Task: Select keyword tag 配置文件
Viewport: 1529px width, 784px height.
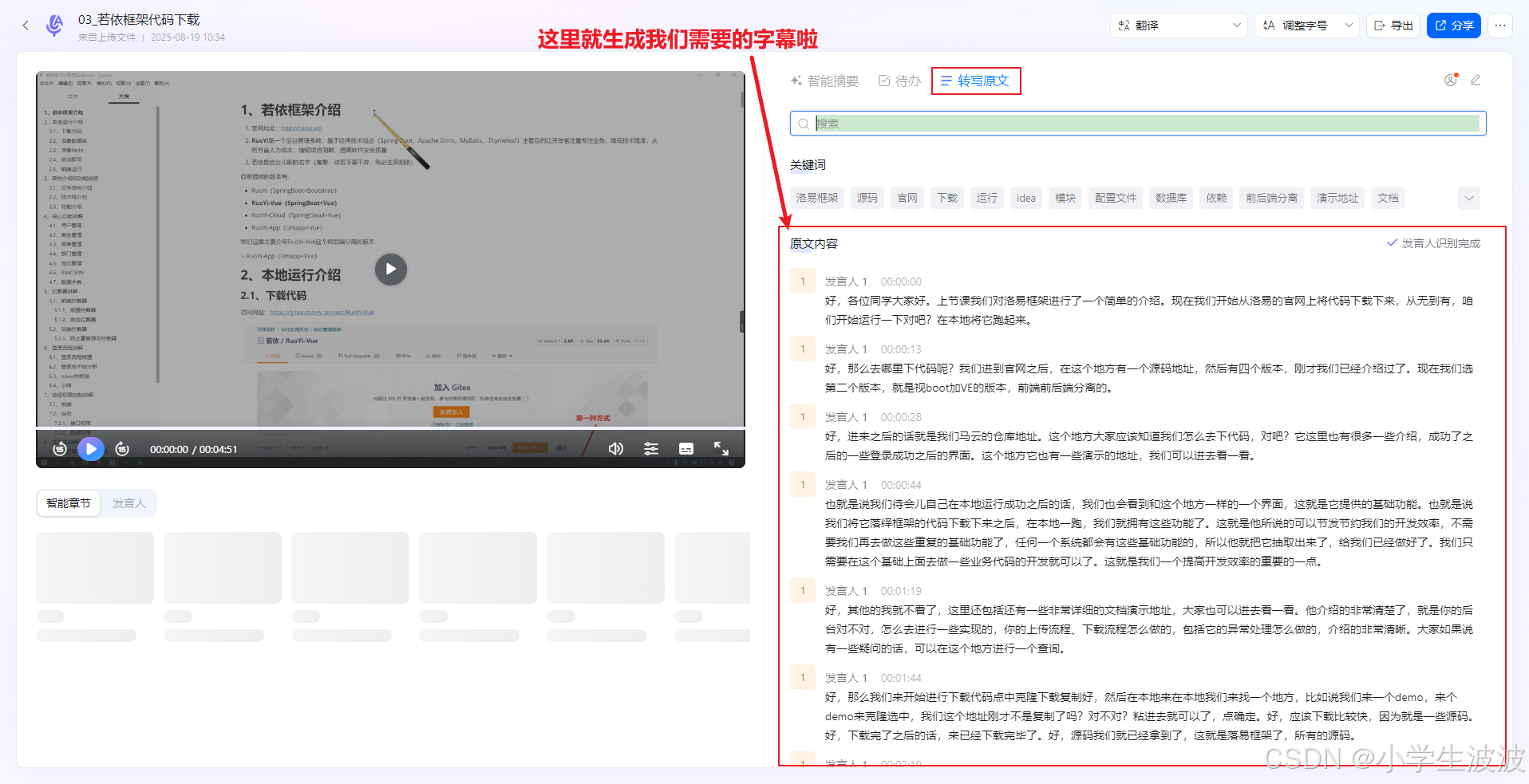Action: tap(1116, 198)
